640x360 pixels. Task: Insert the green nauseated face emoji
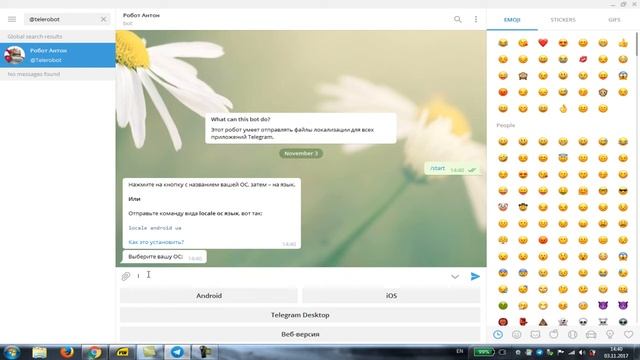pos(503,306)
